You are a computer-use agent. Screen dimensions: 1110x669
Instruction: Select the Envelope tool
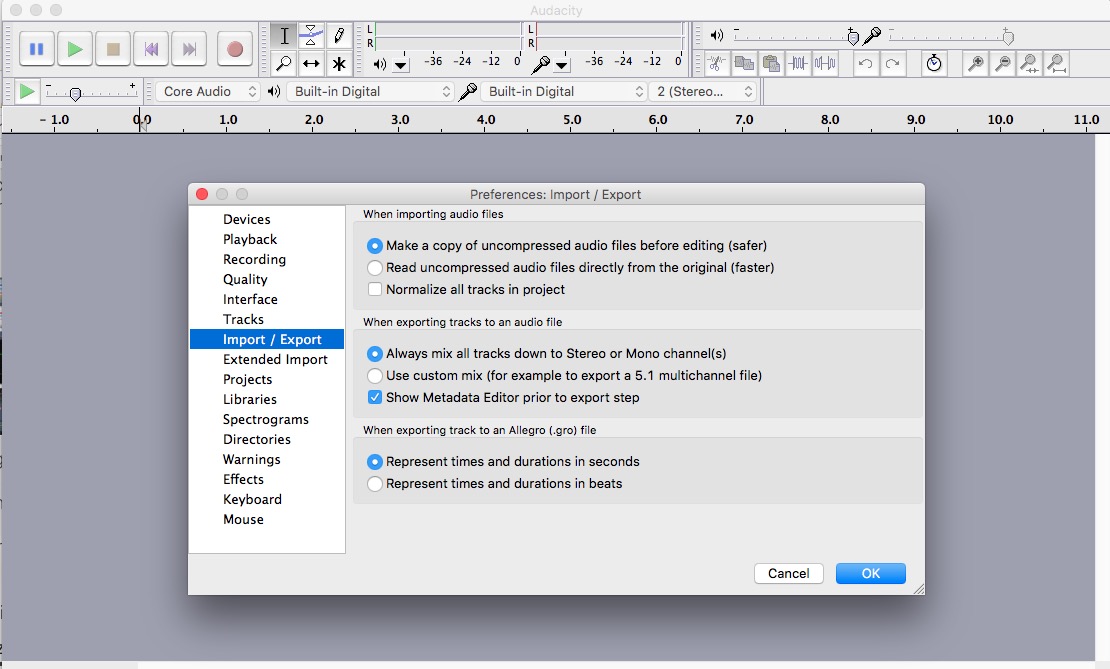pyautogui.click(x=311, y=35)
